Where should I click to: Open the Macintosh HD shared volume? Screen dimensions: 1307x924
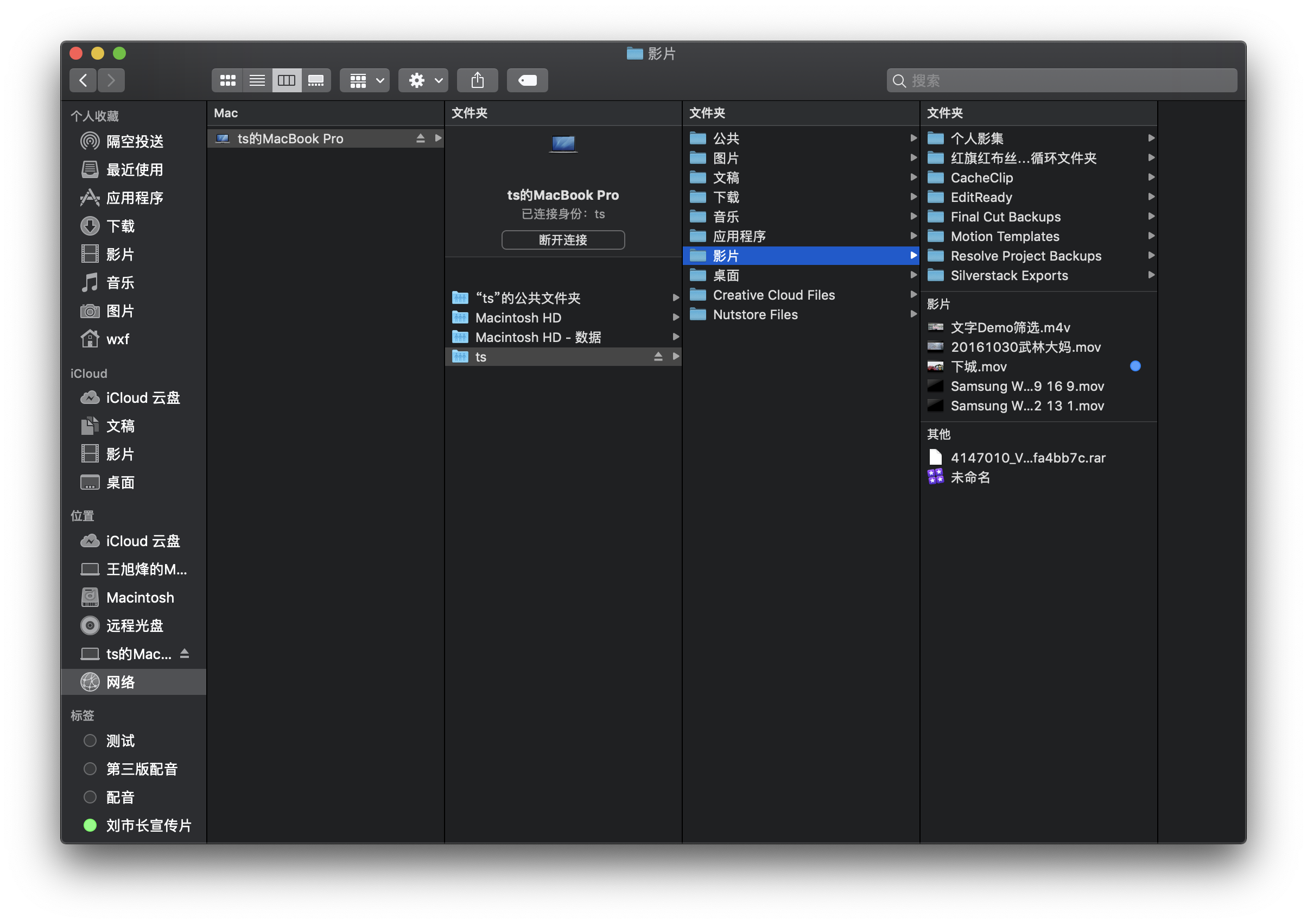(518, 318)
